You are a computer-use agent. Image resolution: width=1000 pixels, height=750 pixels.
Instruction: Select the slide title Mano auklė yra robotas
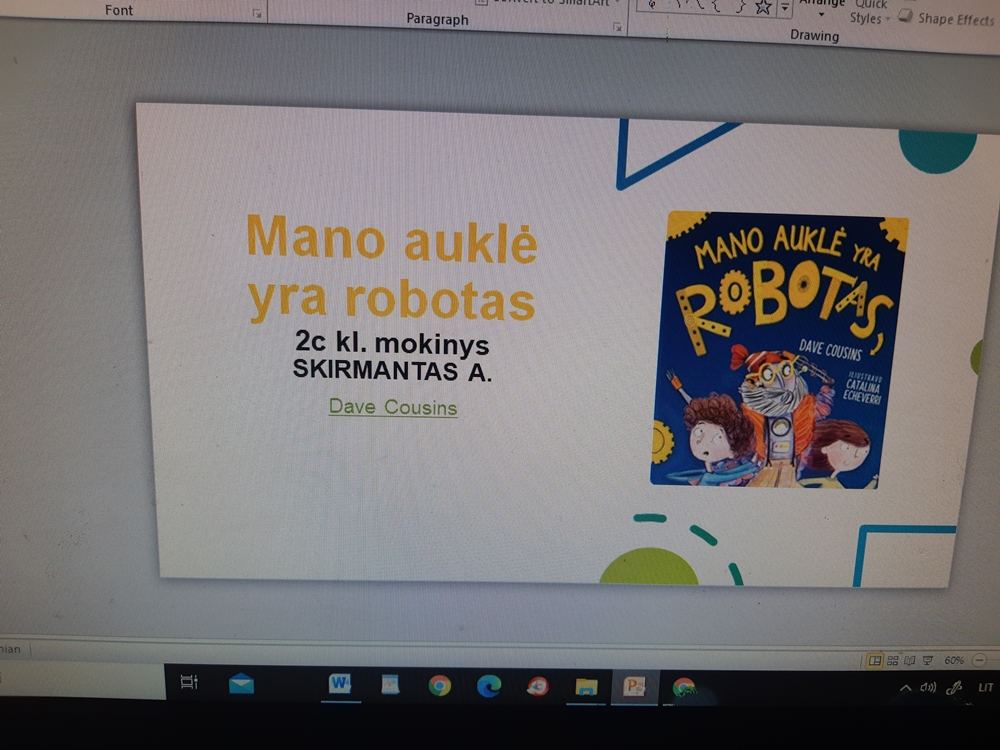coord(392,268)
